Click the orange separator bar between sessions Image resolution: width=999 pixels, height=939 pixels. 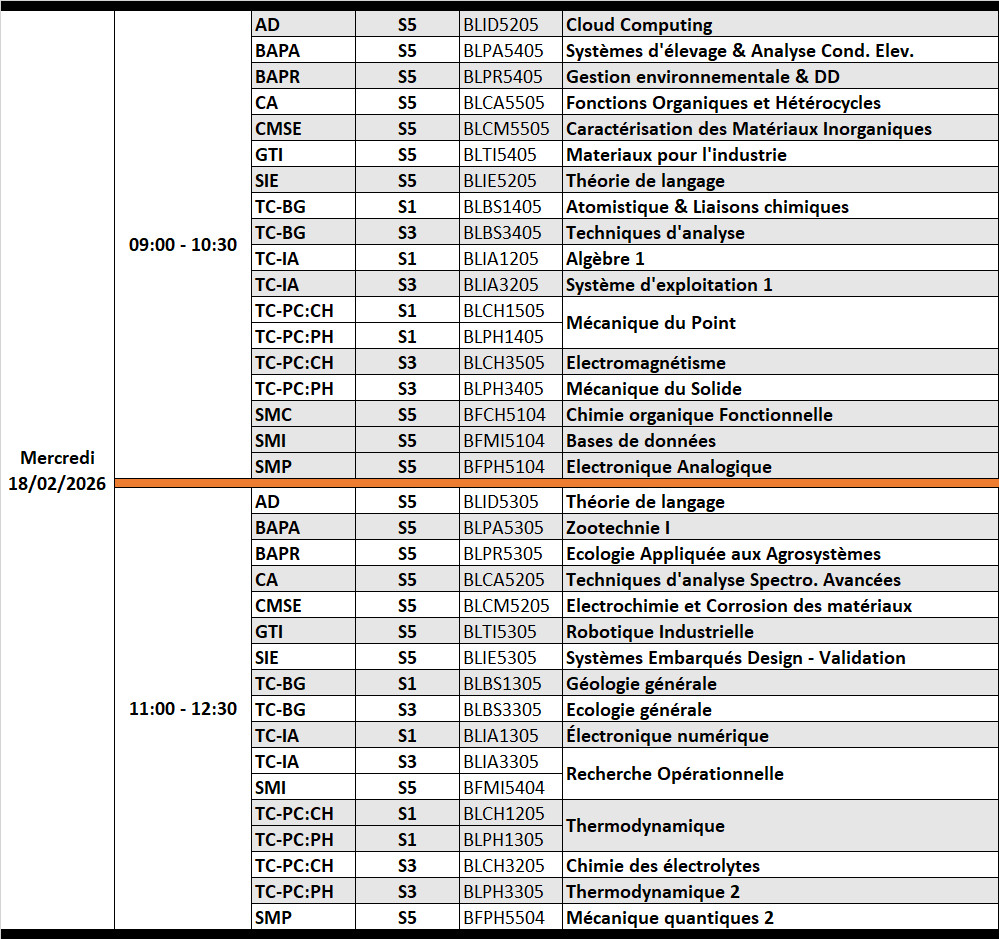(x=556, y=484)
